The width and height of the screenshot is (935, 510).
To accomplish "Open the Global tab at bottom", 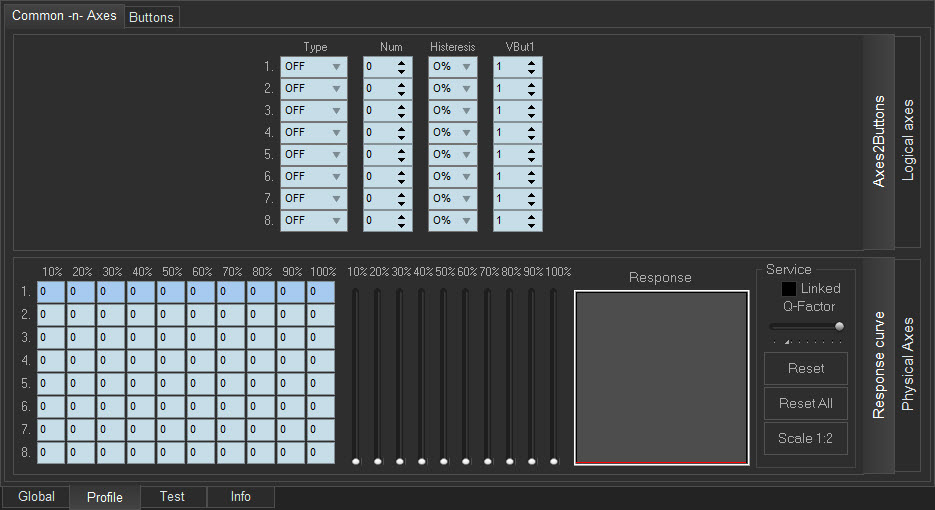I will click(36, 496).
